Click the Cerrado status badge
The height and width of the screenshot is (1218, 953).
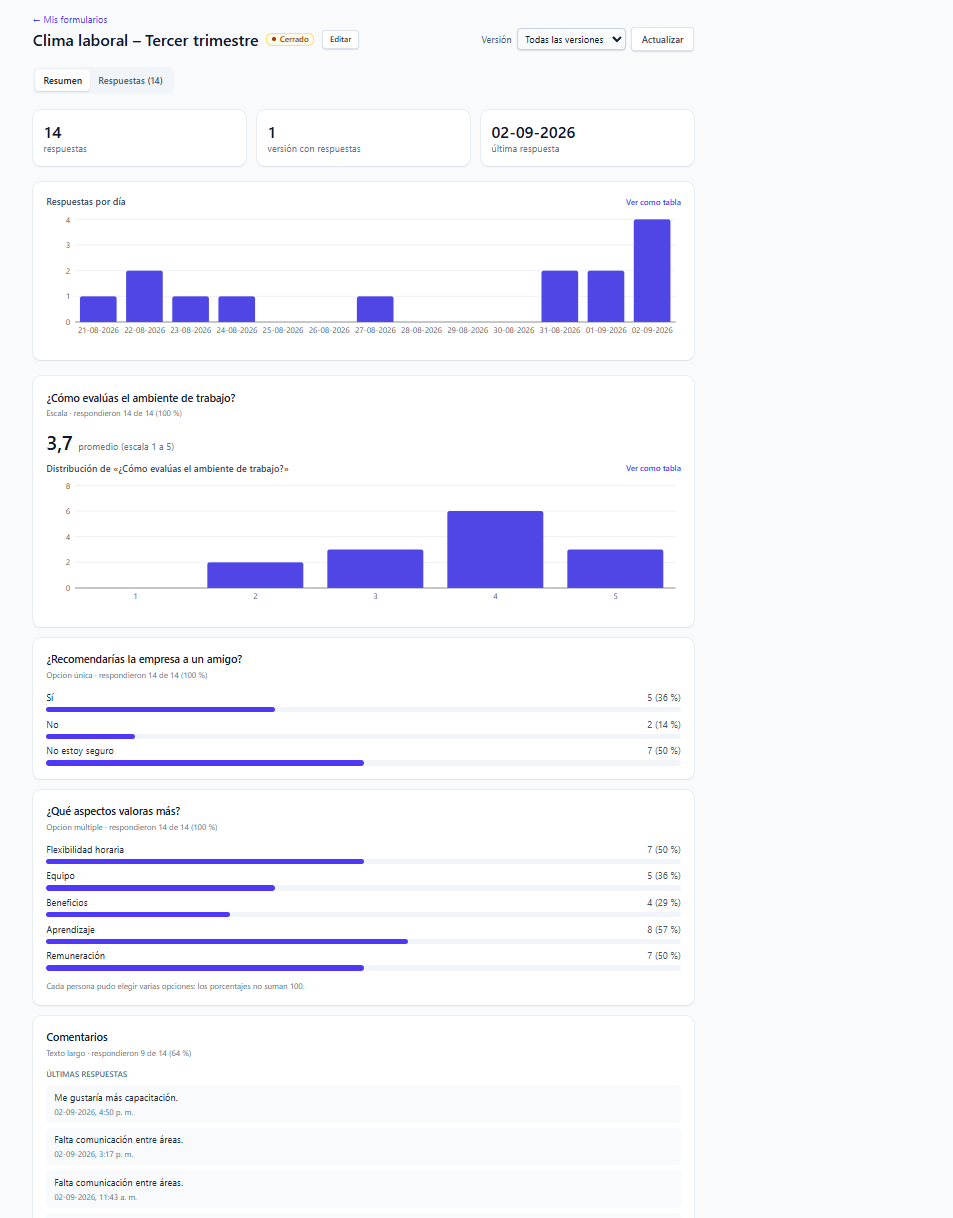tap(290, 40)
